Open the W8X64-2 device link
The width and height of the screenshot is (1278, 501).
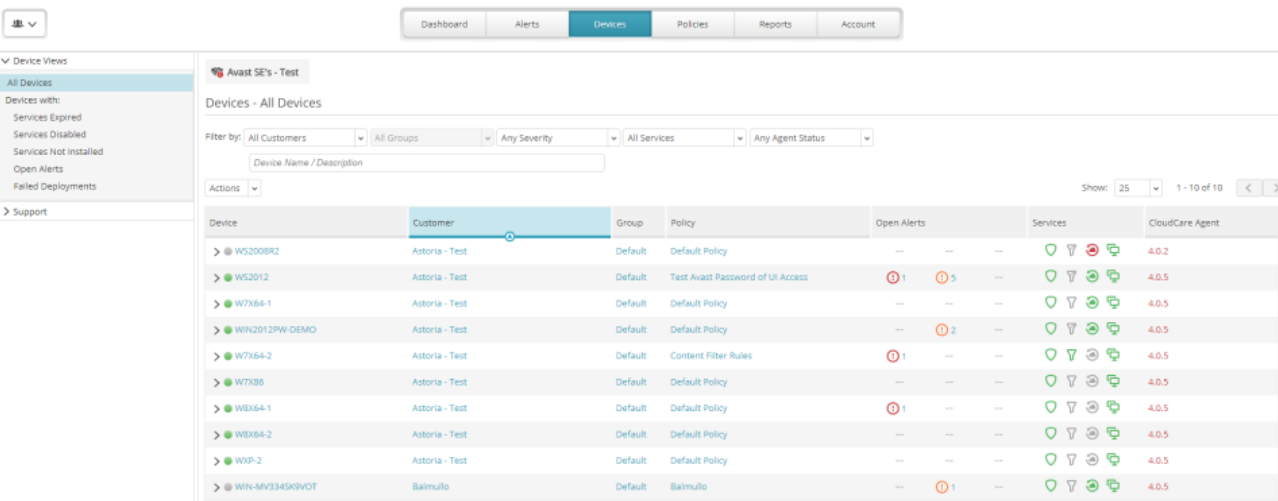253,434
